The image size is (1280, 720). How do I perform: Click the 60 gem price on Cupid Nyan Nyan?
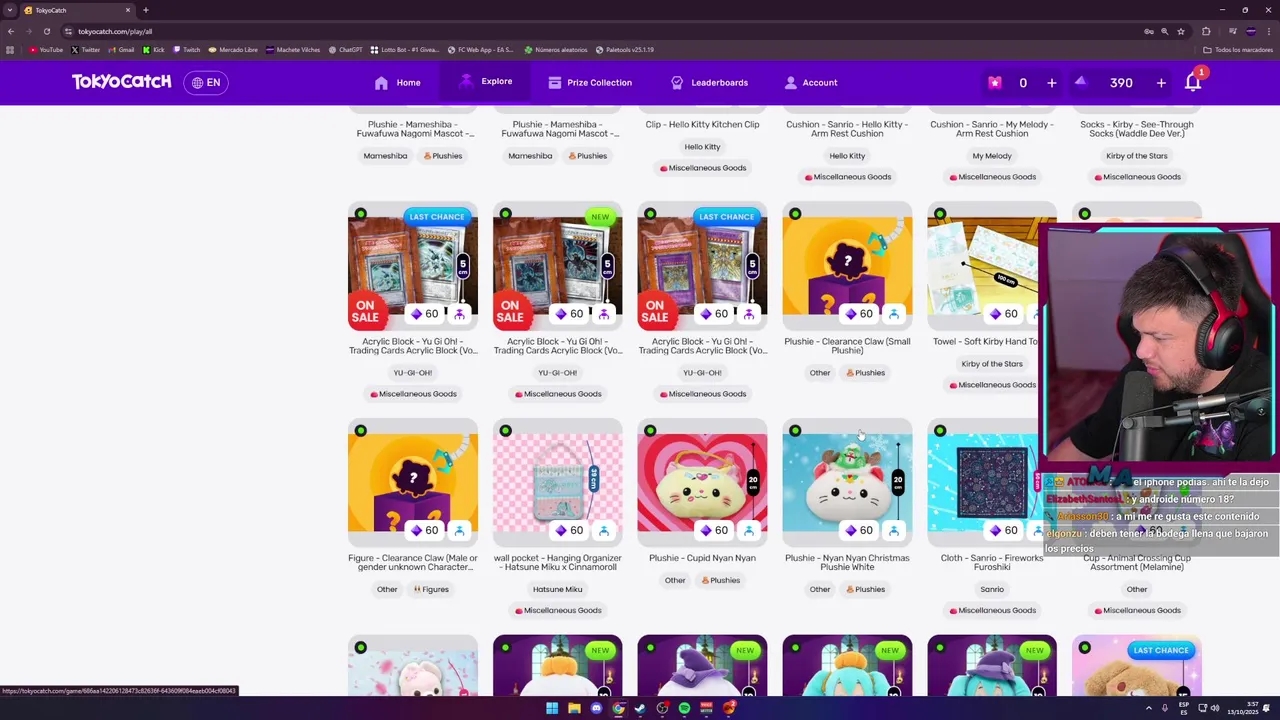(x=714, y=531)
